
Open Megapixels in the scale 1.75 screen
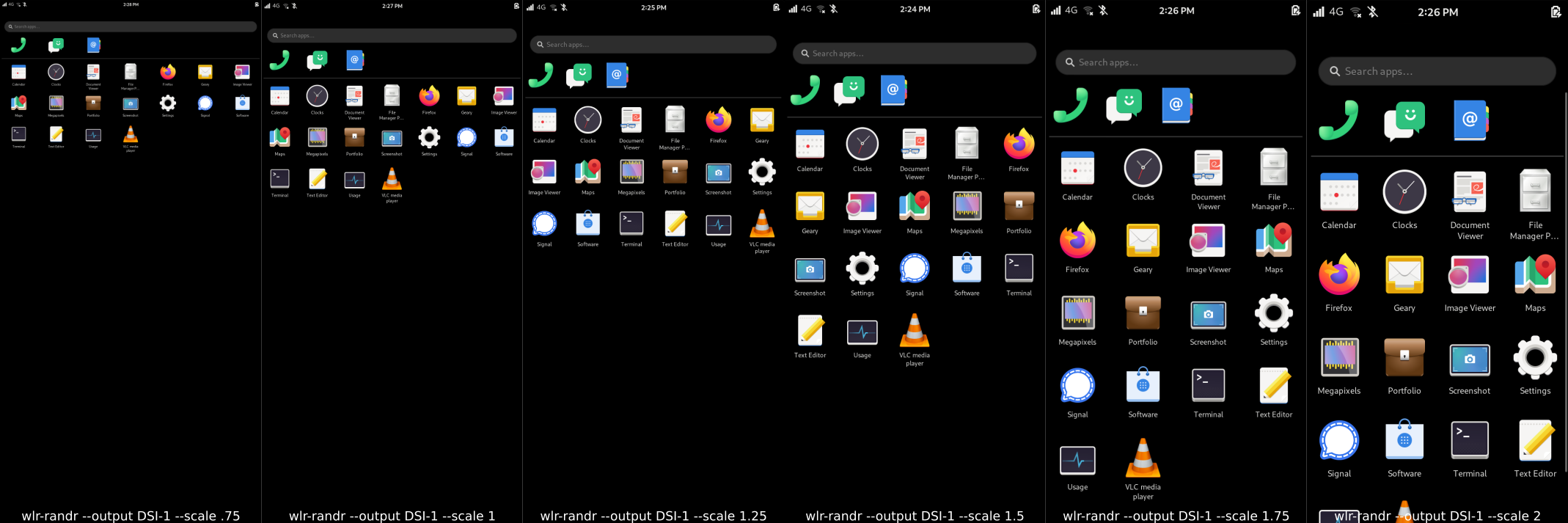1077,313
